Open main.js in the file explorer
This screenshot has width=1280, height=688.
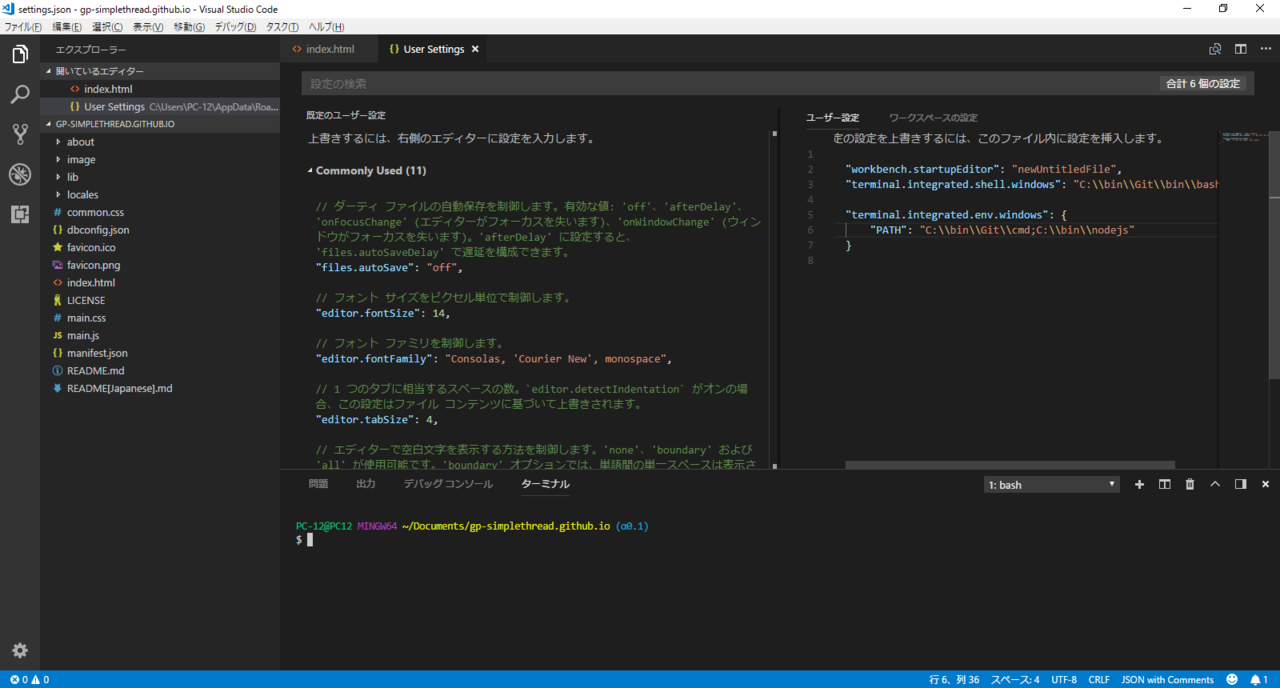coord(83,335)
